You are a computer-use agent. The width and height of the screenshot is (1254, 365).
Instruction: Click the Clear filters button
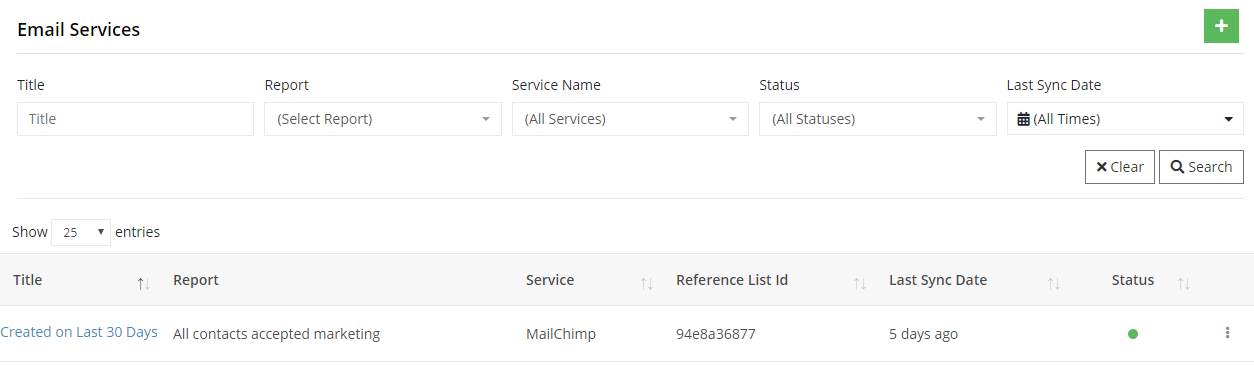[1120, 167]
